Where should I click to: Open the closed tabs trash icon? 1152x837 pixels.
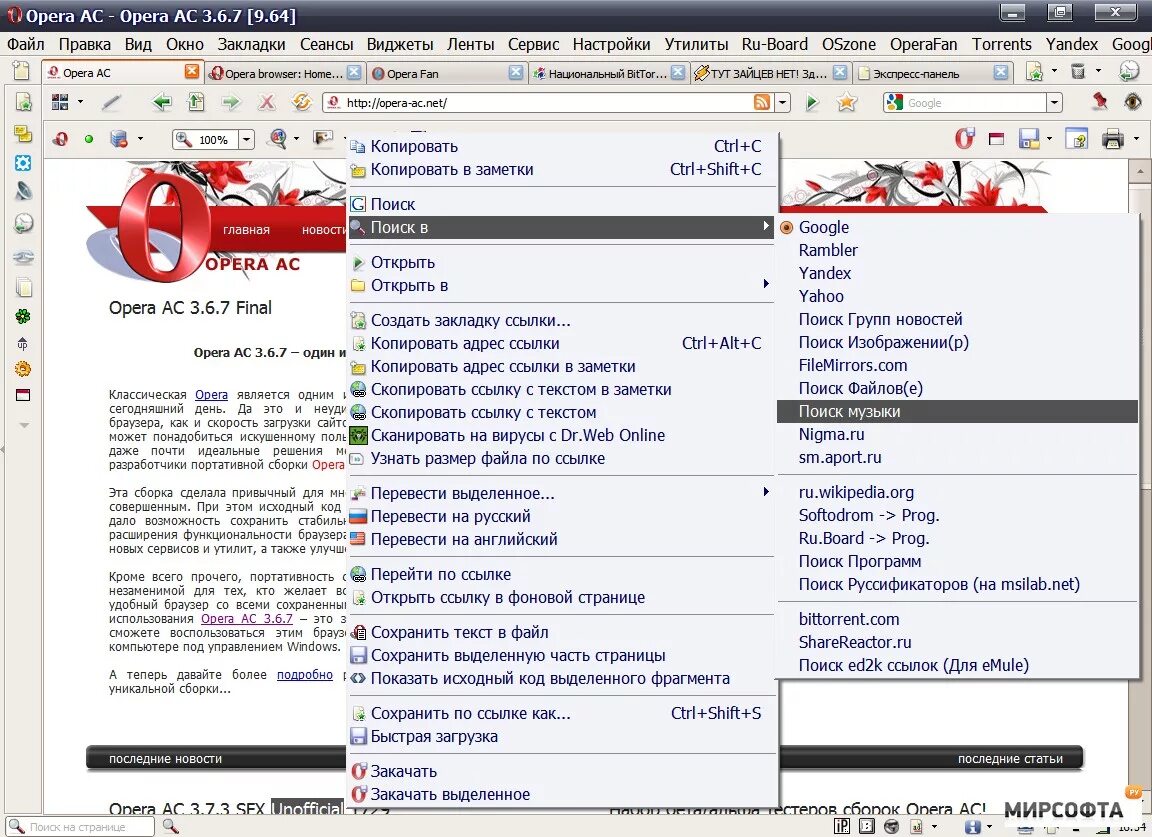click(1078, 71)
